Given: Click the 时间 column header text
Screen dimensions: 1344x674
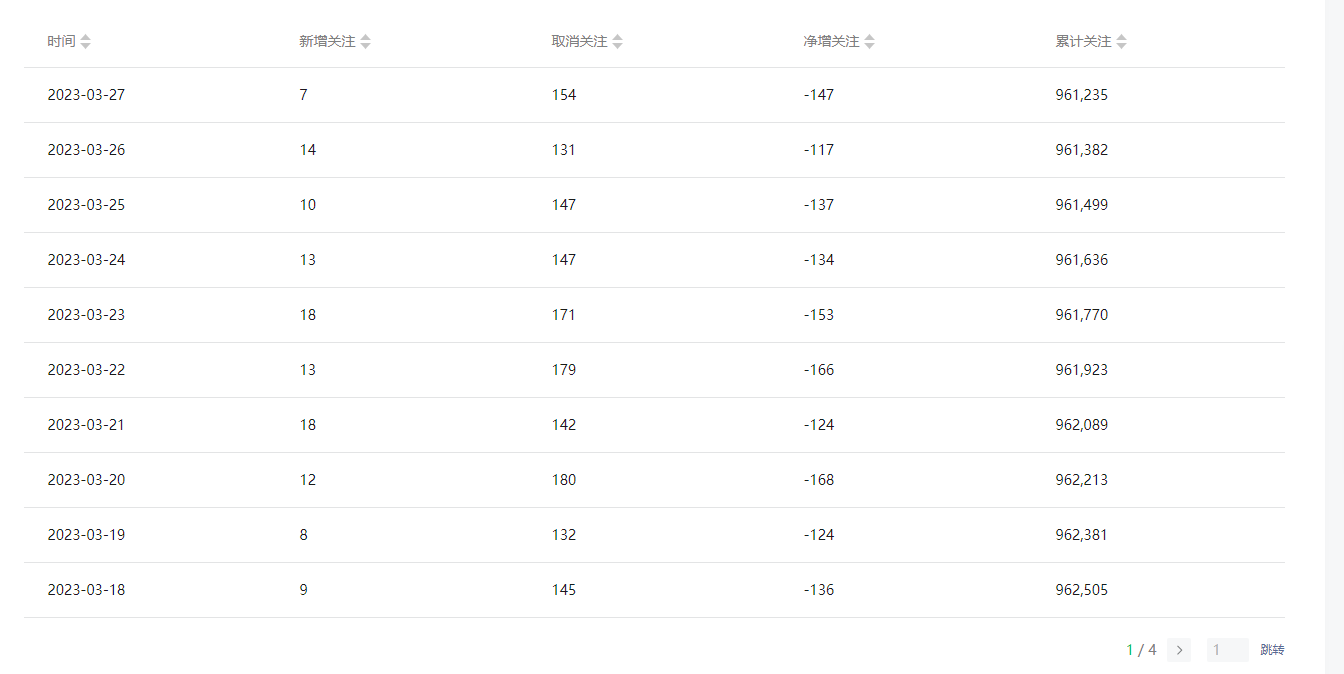Looking at the screenshot, I should [61, 42].
